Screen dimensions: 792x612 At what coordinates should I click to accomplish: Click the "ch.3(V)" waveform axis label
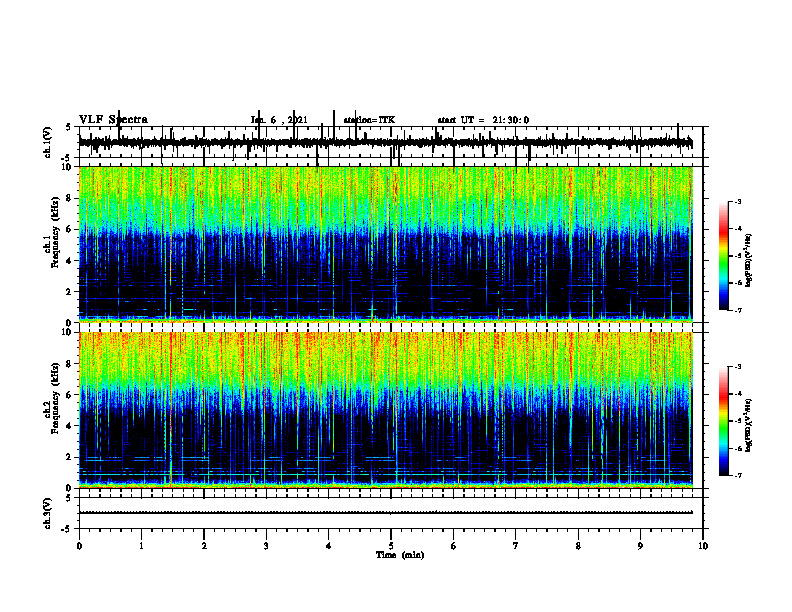48,513
